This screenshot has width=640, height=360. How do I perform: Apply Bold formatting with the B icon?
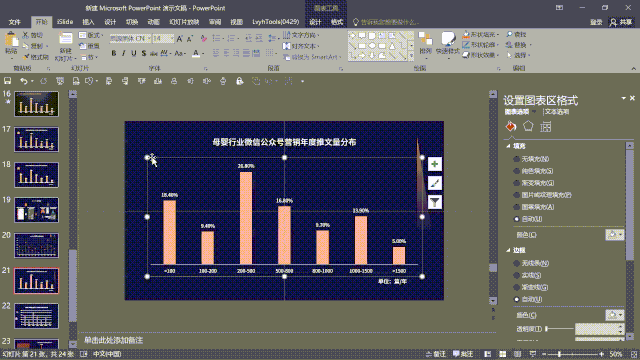pyautogui.click(x=114, y=53)
